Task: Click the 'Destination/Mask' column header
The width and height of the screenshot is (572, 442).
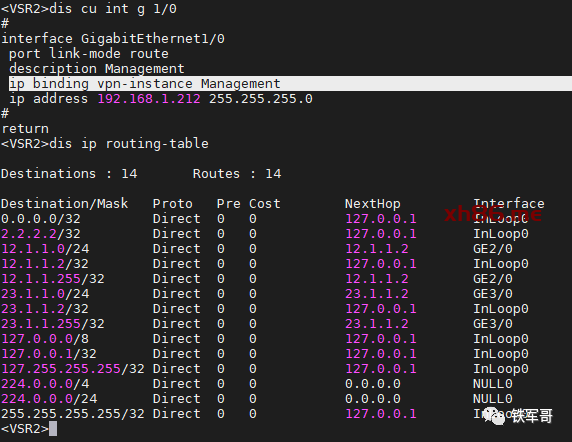Action: (65, 203)
